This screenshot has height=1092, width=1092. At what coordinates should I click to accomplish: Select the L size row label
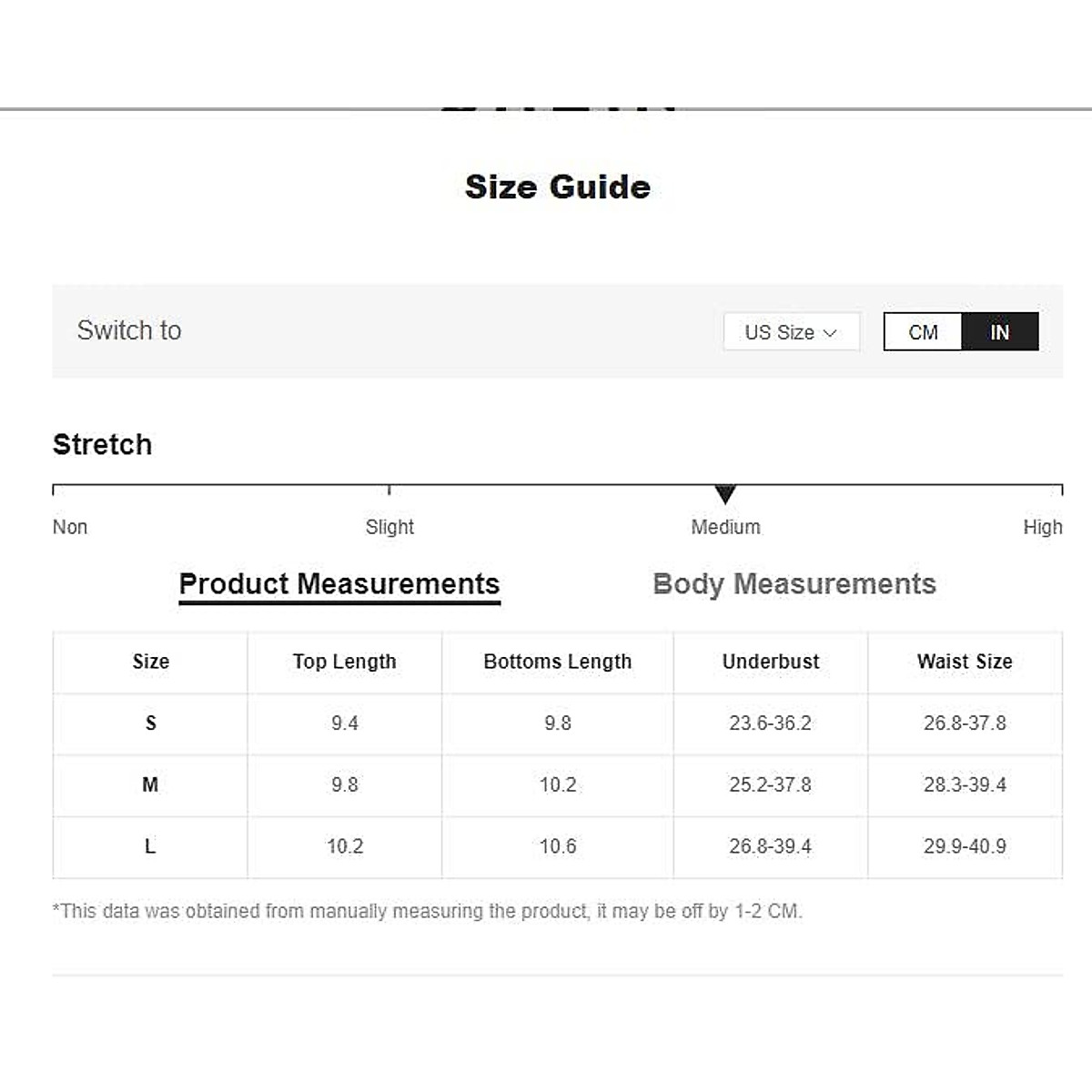151,846
